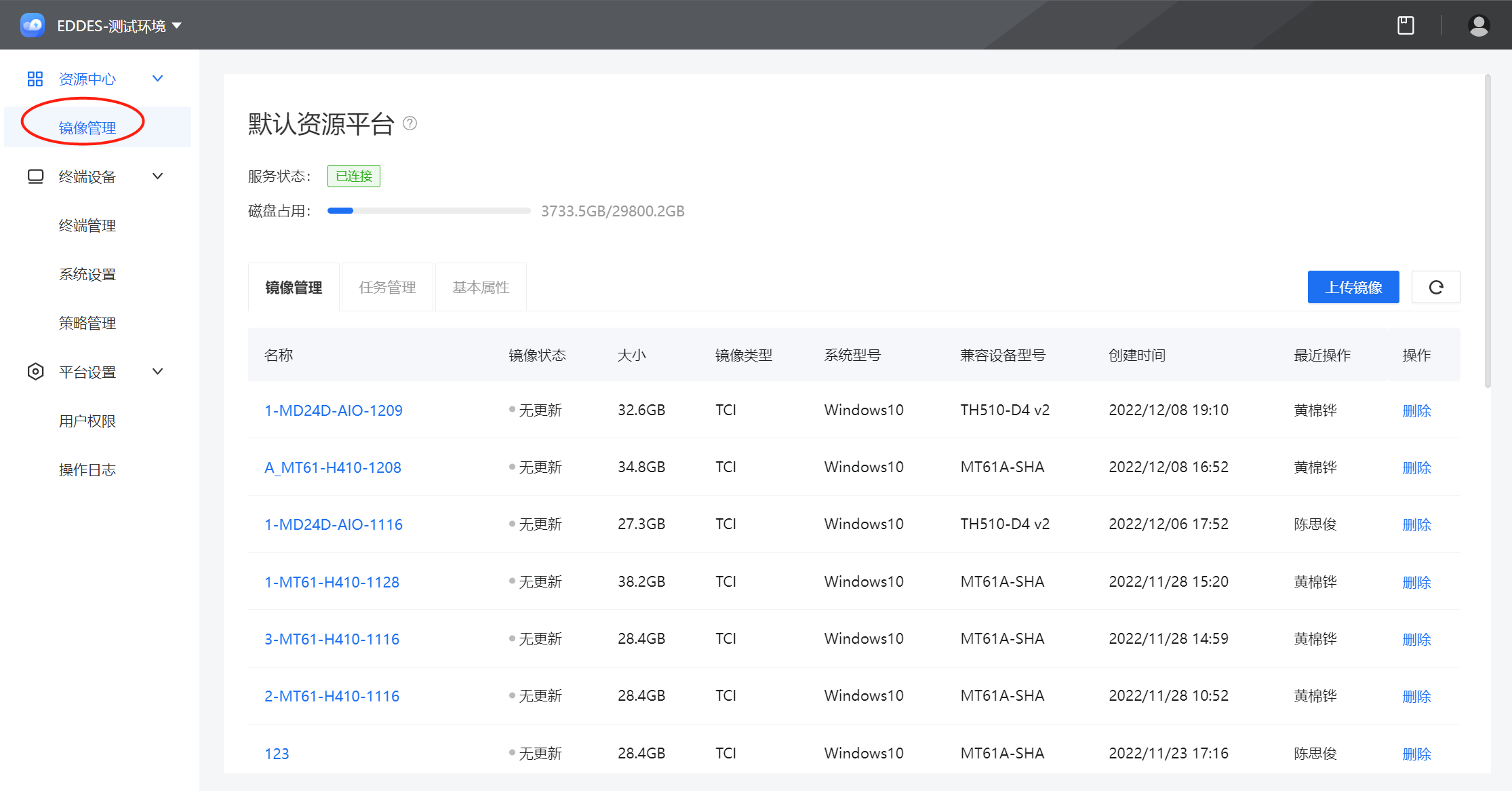Click the 镜像状态 column header

pos(537,355)
